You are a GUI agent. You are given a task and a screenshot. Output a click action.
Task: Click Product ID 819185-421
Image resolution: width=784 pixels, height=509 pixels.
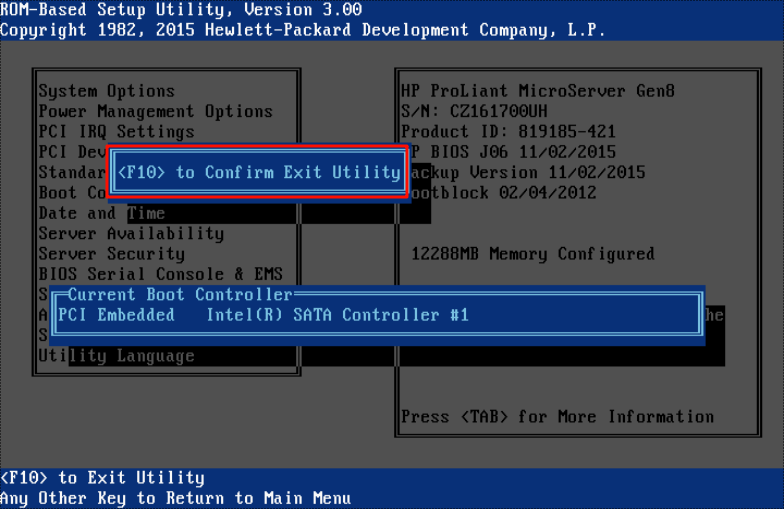pos(508,132)
